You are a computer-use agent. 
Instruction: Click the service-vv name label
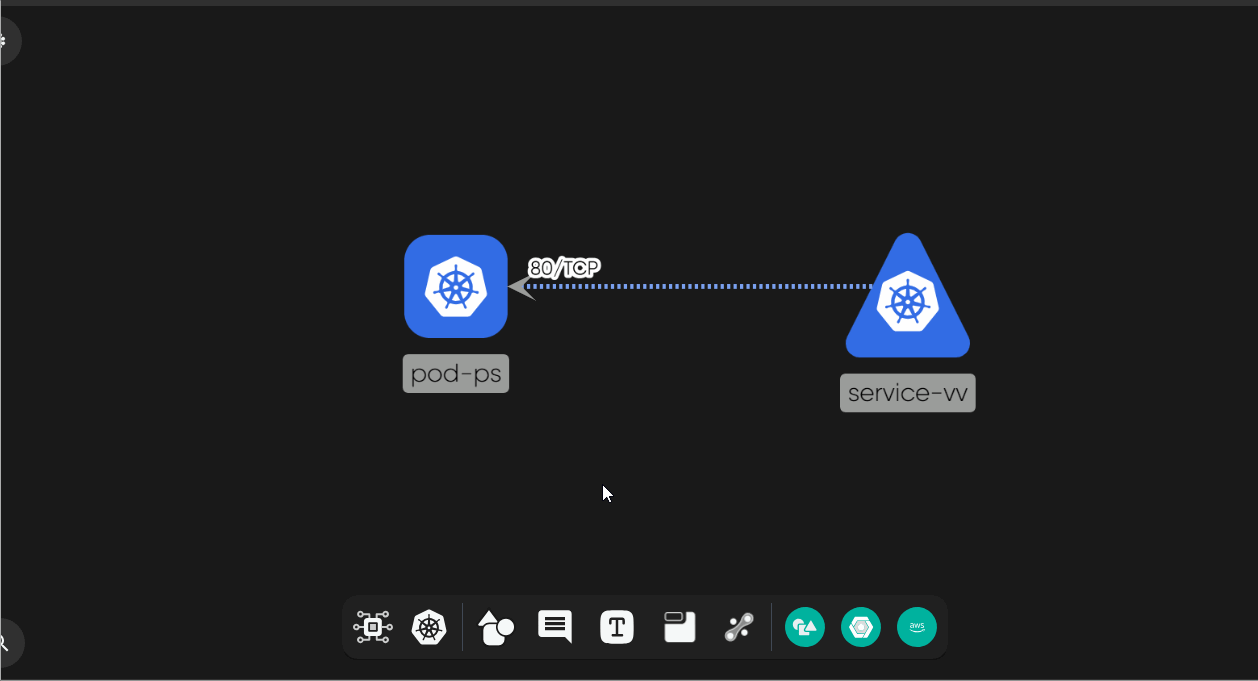click(907, 392)
